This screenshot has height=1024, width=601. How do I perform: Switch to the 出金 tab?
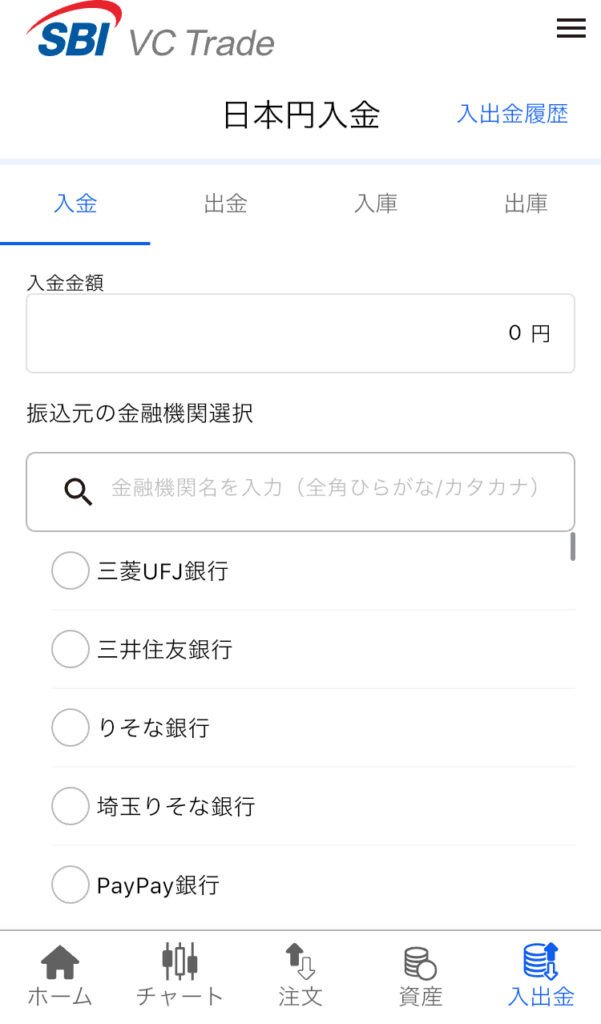[x=225, y=204]
